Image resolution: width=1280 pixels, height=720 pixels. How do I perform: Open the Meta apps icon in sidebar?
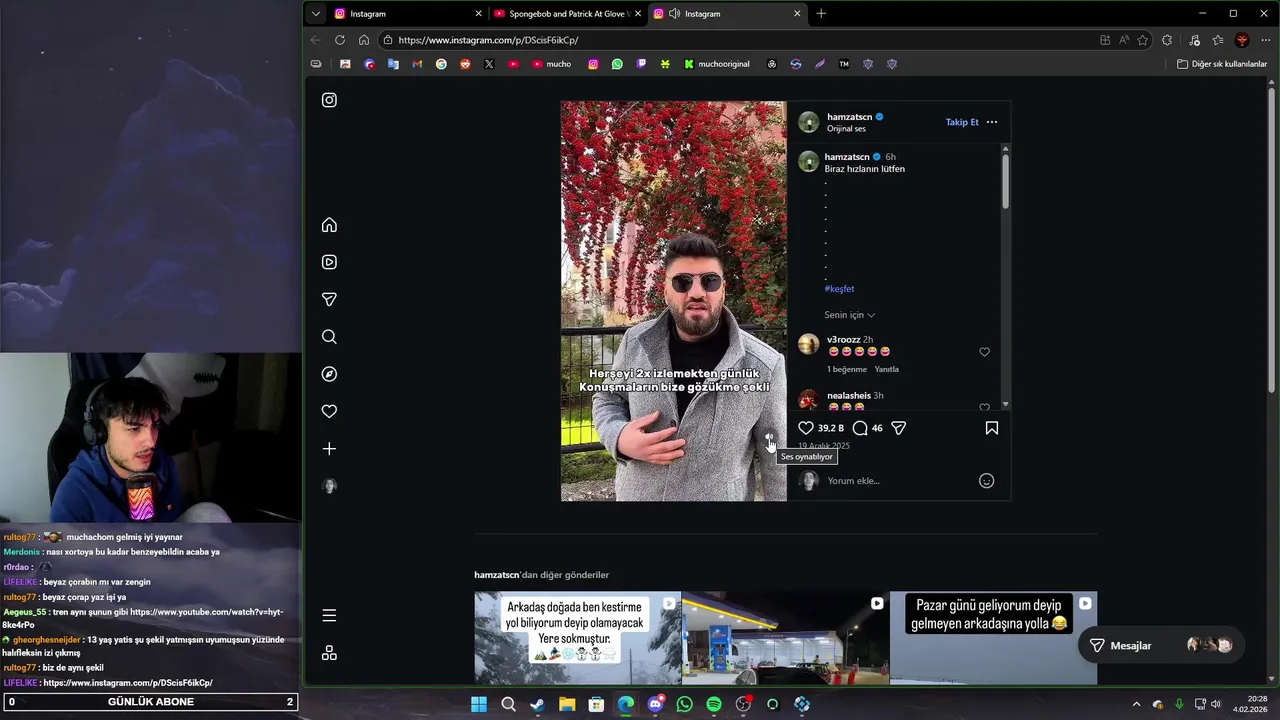[x=329, y=653]
